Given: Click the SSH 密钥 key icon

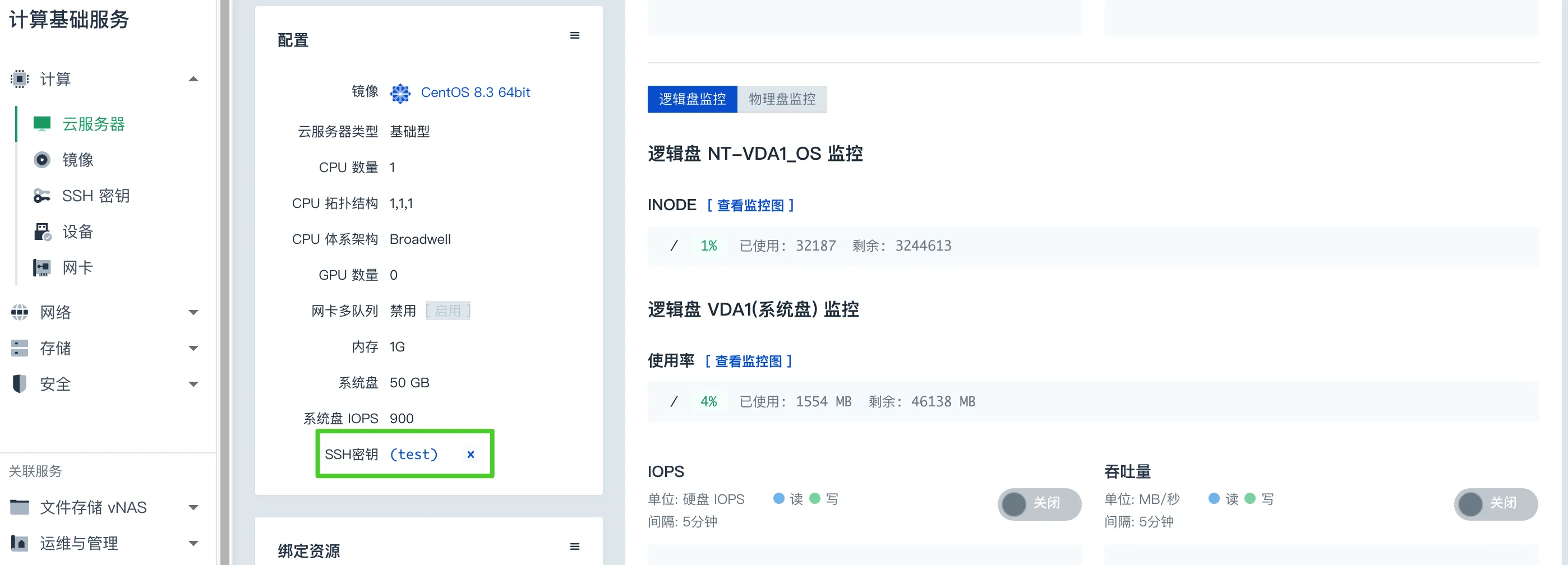Looking at the screenshot, I should click(42, 196).
